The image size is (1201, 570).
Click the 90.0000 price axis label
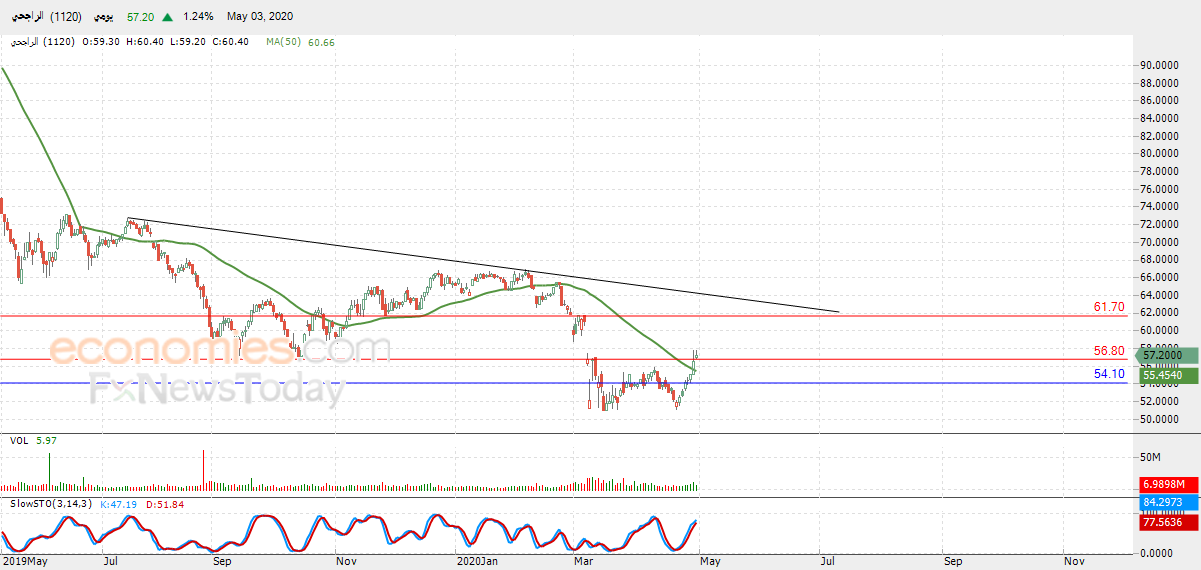point(1160,65)
